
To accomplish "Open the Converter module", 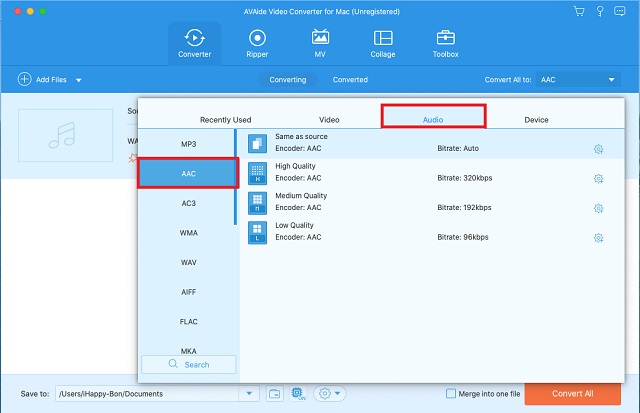I will (x=194, y=43).
